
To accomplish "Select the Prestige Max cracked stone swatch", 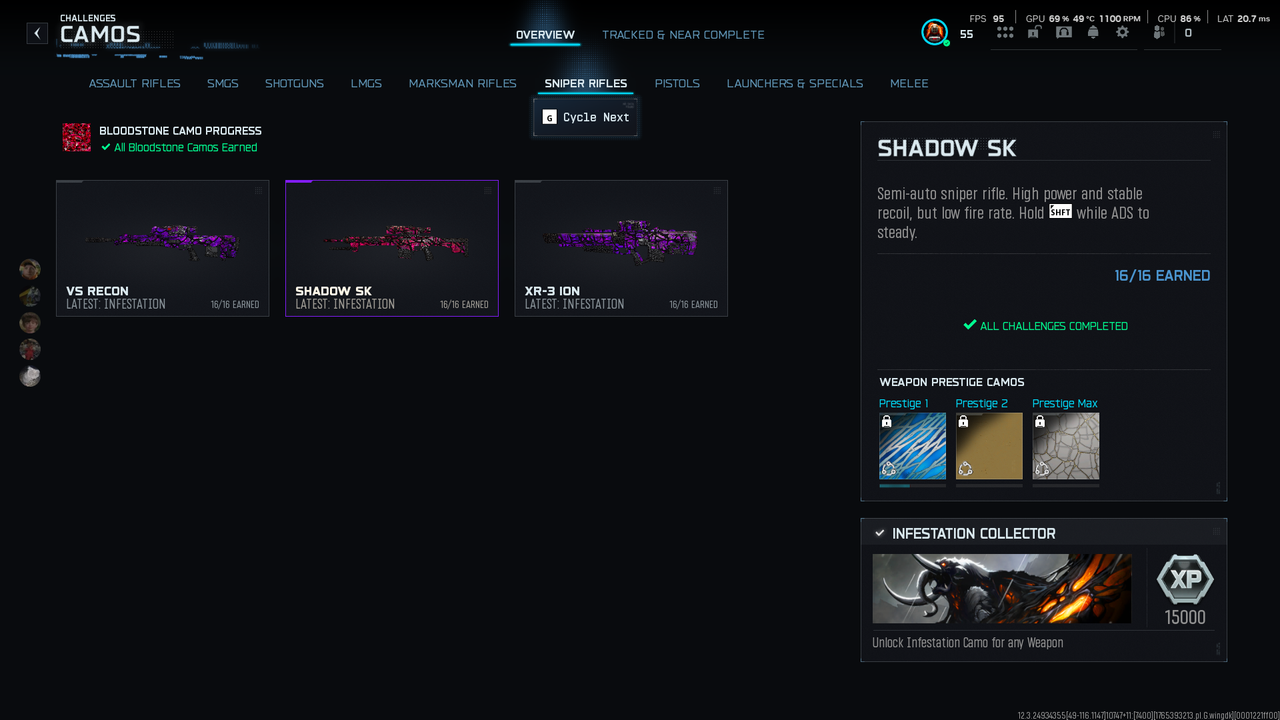I will coord(1066,446).
